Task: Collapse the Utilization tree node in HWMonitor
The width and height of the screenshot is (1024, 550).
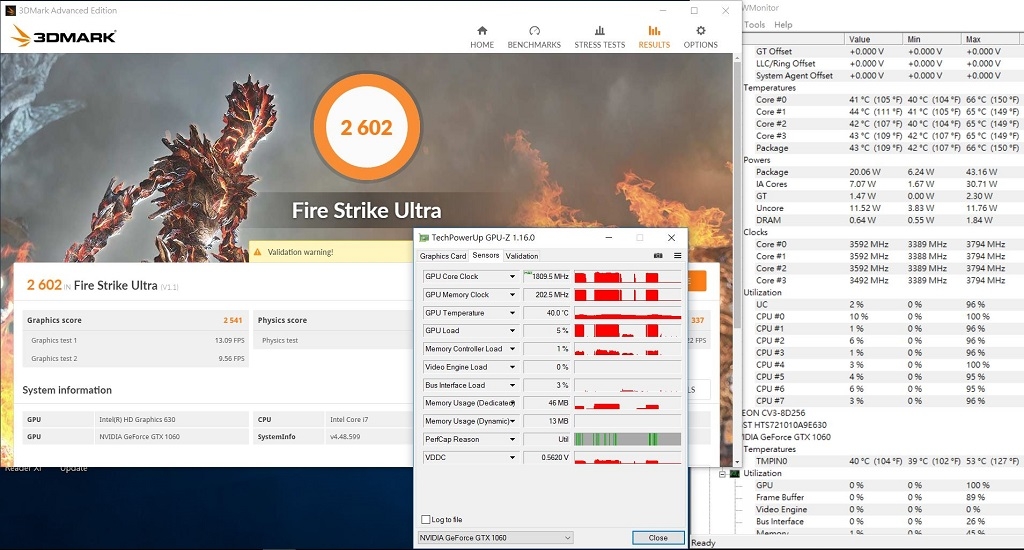Action: tap(722, 474)
